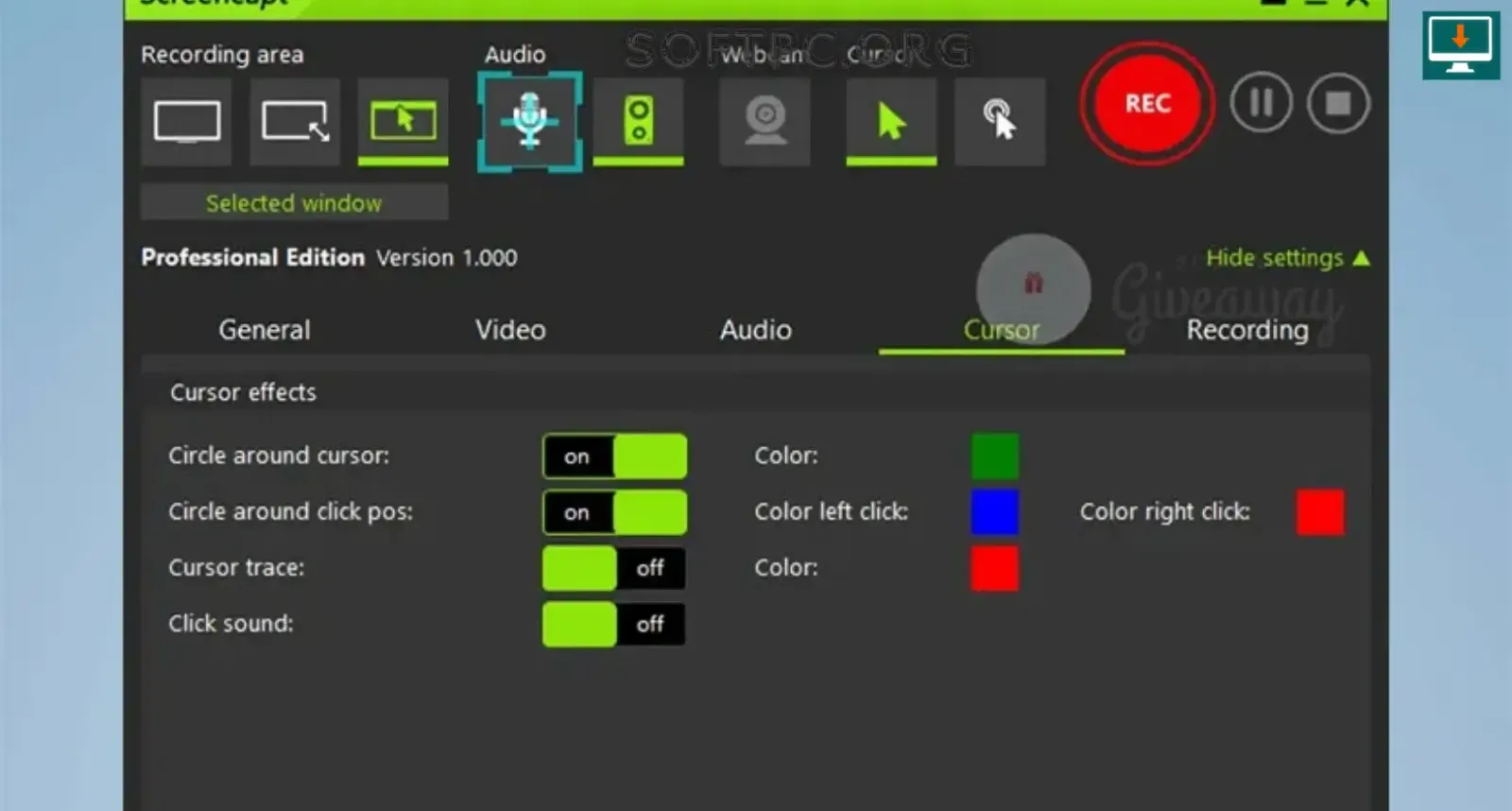1512x811 pixels.
Task: Stop the recording
Action: [1338, 102]
